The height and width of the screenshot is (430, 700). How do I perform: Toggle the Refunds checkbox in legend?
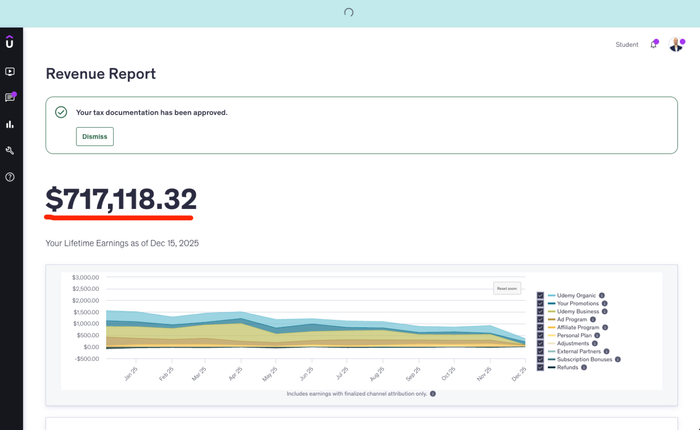coord(540,367)
